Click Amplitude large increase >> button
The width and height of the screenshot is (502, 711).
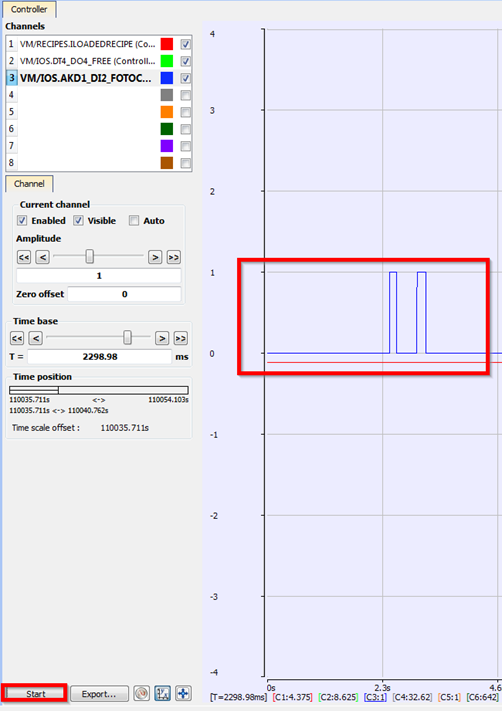173,258
